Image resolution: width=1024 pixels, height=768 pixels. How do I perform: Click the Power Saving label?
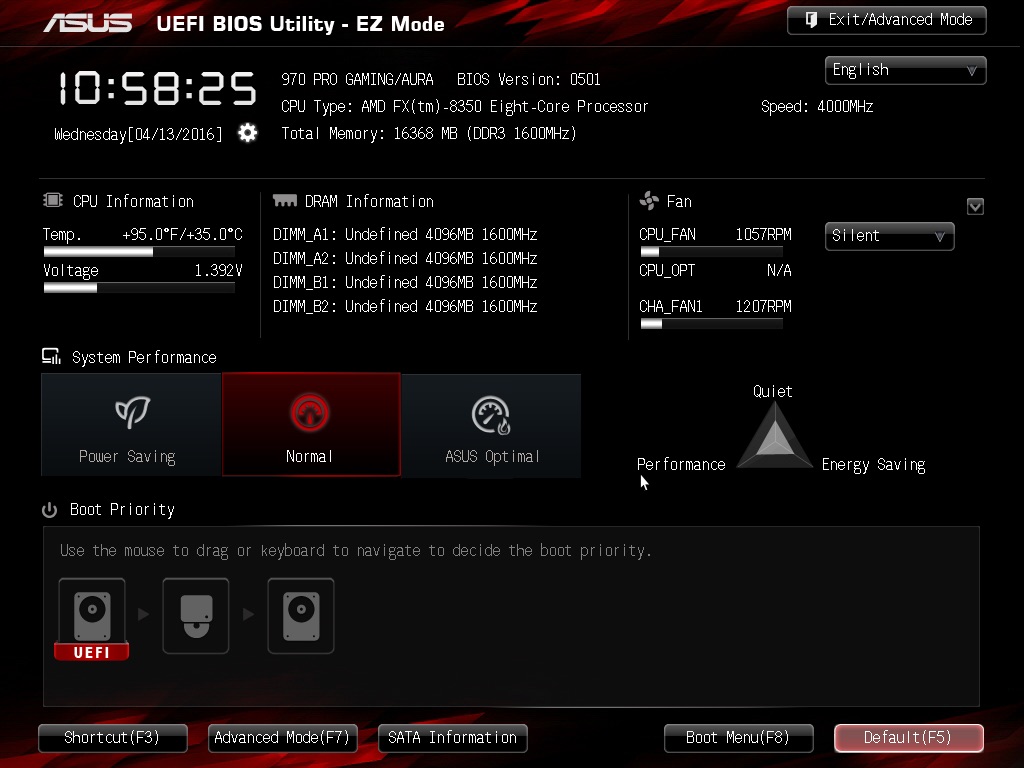click(127, 456)
